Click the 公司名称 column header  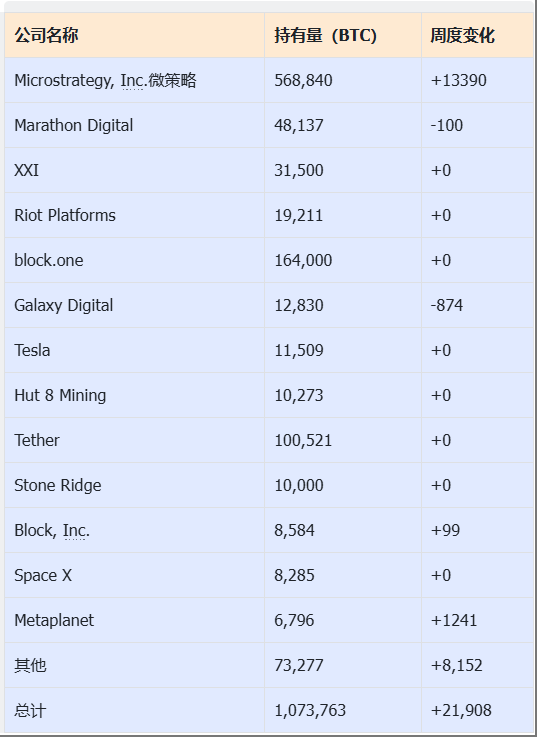pos(46,35)
